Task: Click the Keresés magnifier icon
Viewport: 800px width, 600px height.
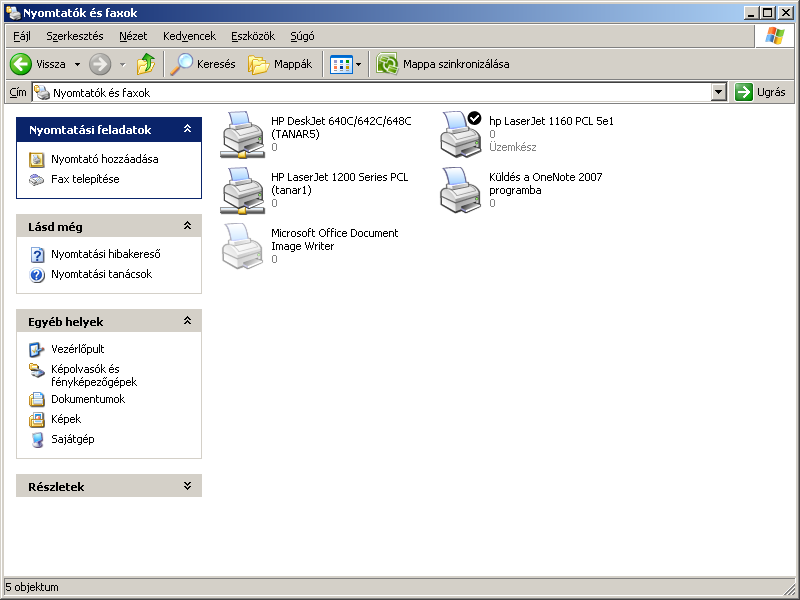Action: pyautogui.click(x=182, y=64)
